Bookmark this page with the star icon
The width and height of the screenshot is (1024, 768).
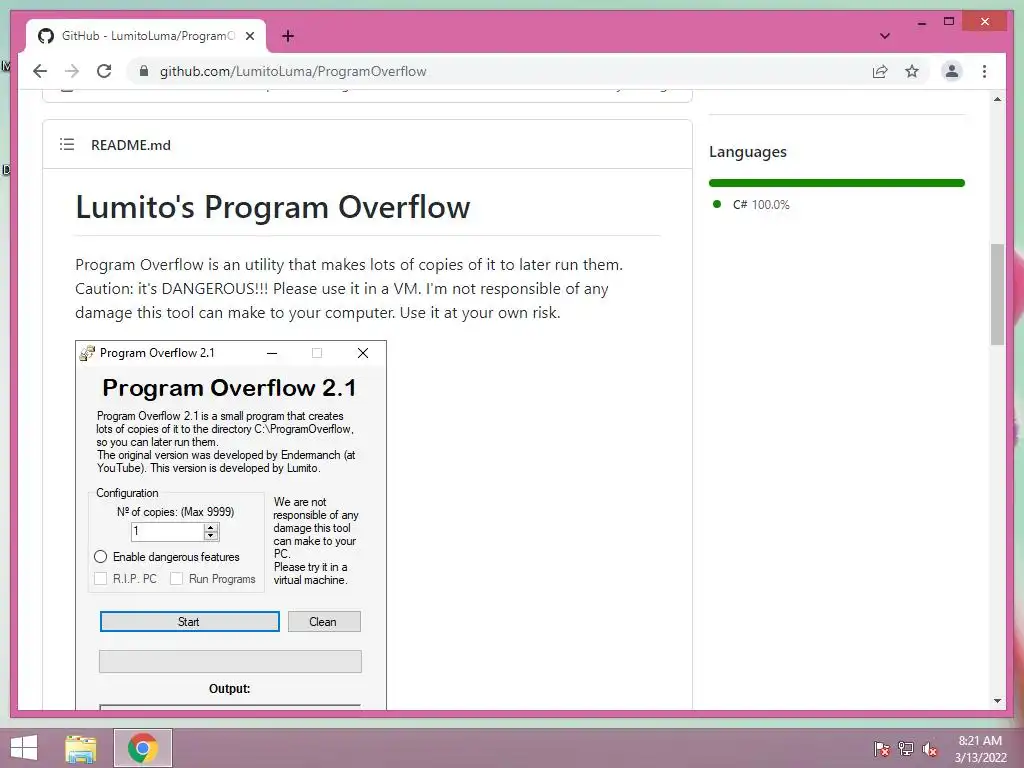click(912, 71)
